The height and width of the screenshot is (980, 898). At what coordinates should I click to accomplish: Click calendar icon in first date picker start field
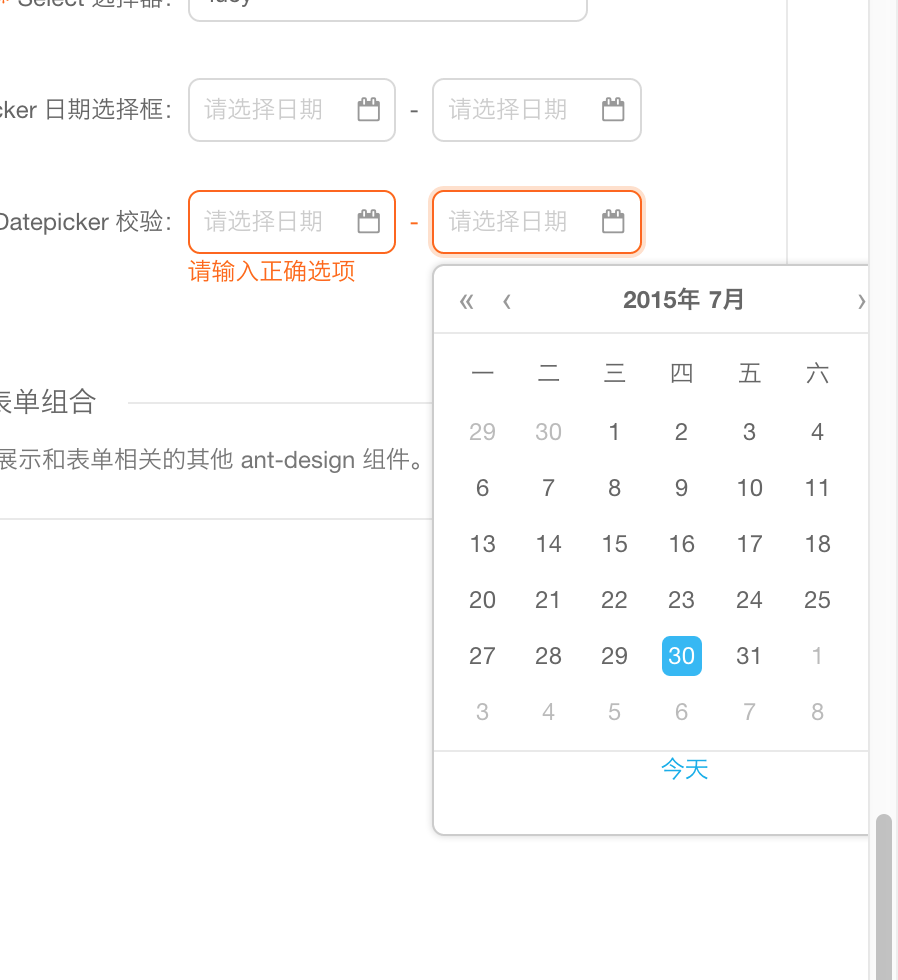pyautogui.click(x=369, y=110)
